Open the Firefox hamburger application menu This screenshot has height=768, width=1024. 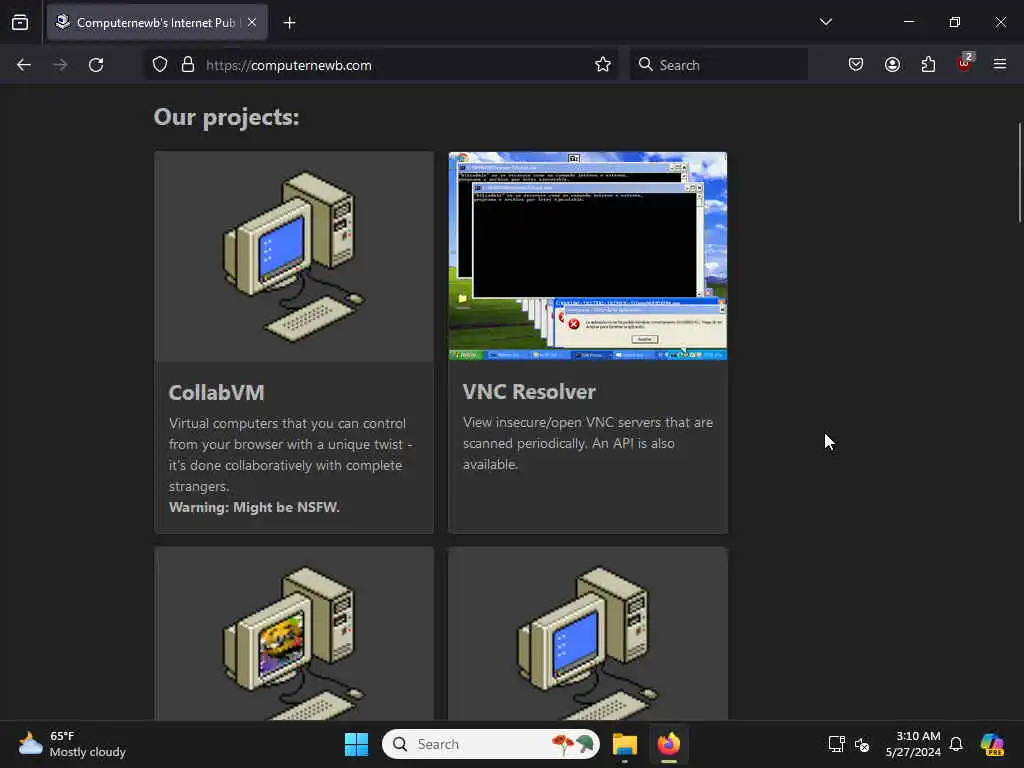[1000, 65]
